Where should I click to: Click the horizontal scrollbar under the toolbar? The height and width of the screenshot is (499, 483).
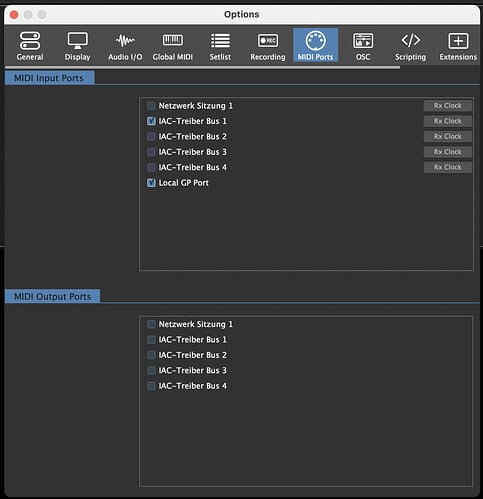[202, 67]
